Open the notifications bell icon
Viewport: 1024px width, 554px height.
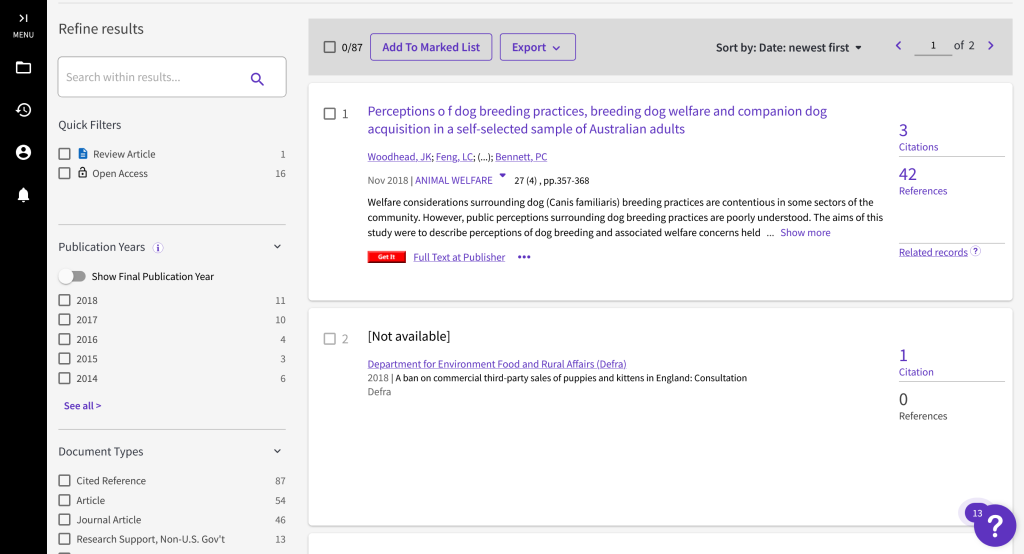point(23,195)
